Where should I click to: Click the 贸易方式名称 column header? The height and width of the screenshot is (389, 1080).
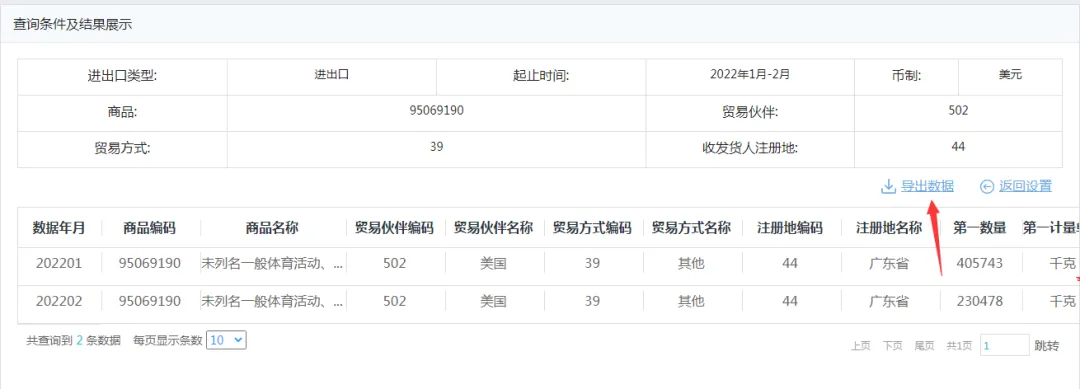(x=692, y=228)
